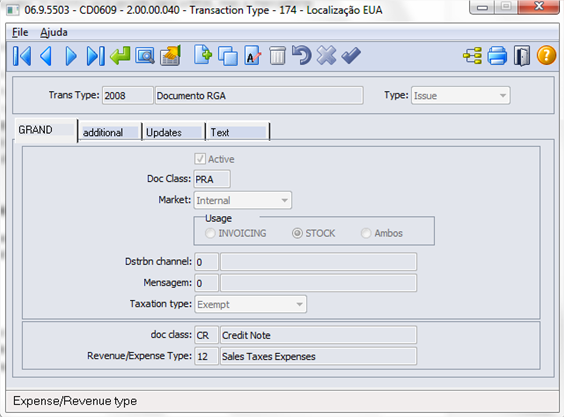The height and width of the screenshot is (417, 564).
Task: Go to the next record arrow
Action: [x=71, y=56]
